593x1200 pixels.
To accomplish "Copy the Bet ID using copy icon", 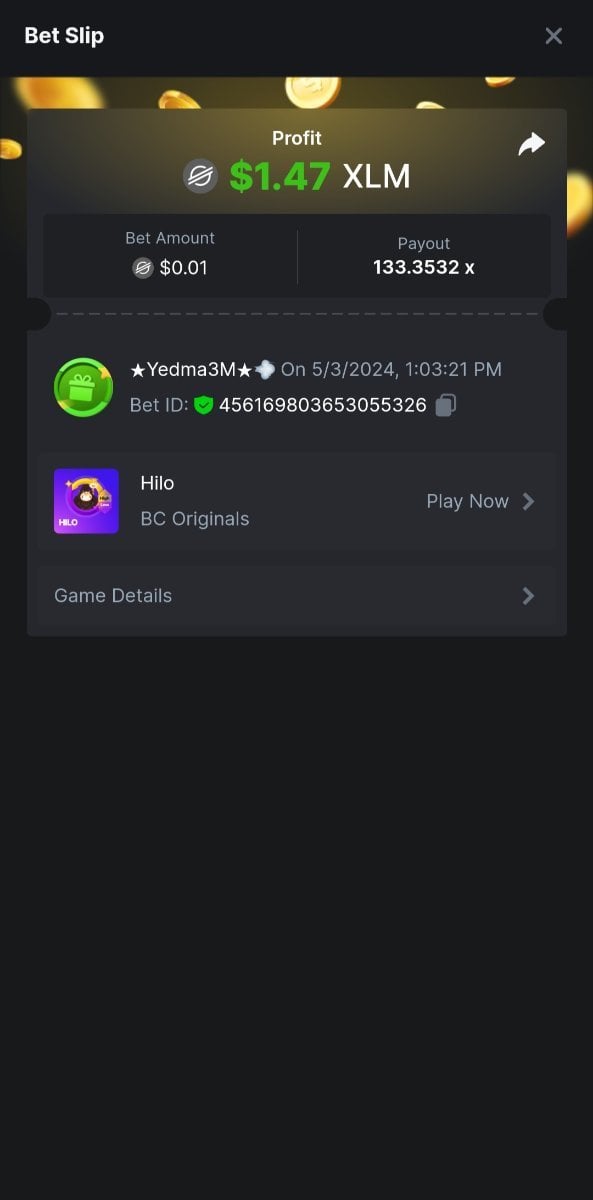I will coord(446,405).
